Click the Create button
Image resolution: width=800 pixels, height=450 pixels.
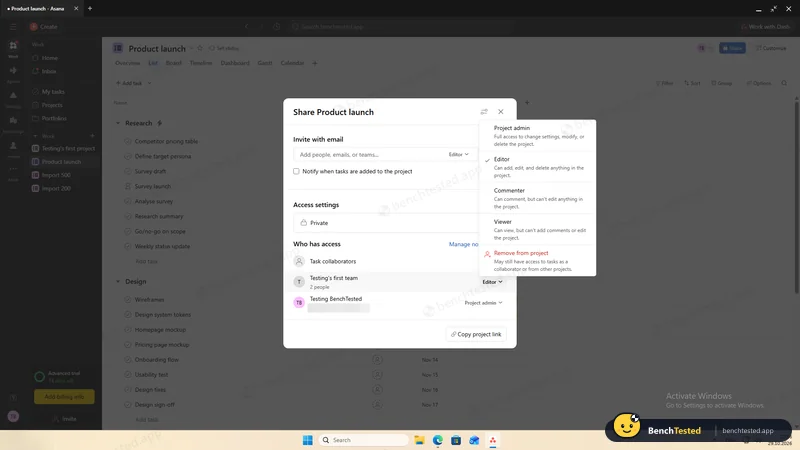point(44,27)
